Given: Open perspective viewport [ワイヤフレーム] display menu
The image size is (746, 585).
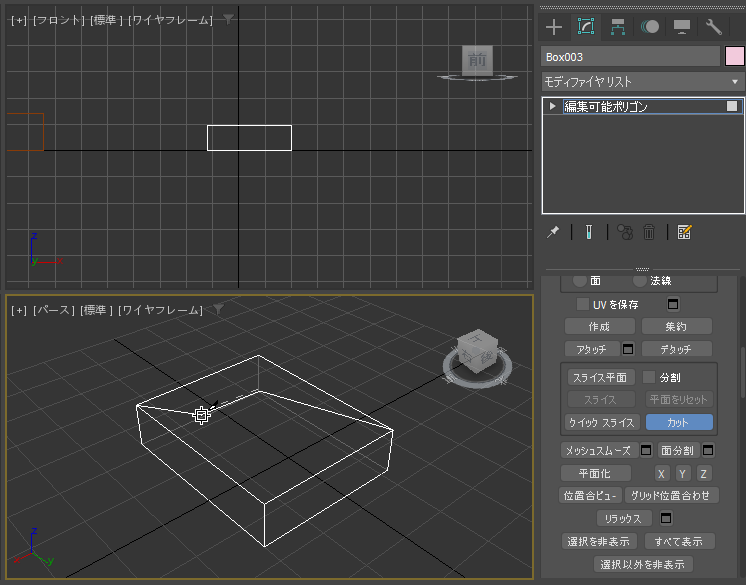Looking at the screenshot, I should pyautogui.click(x=160, y=310).
